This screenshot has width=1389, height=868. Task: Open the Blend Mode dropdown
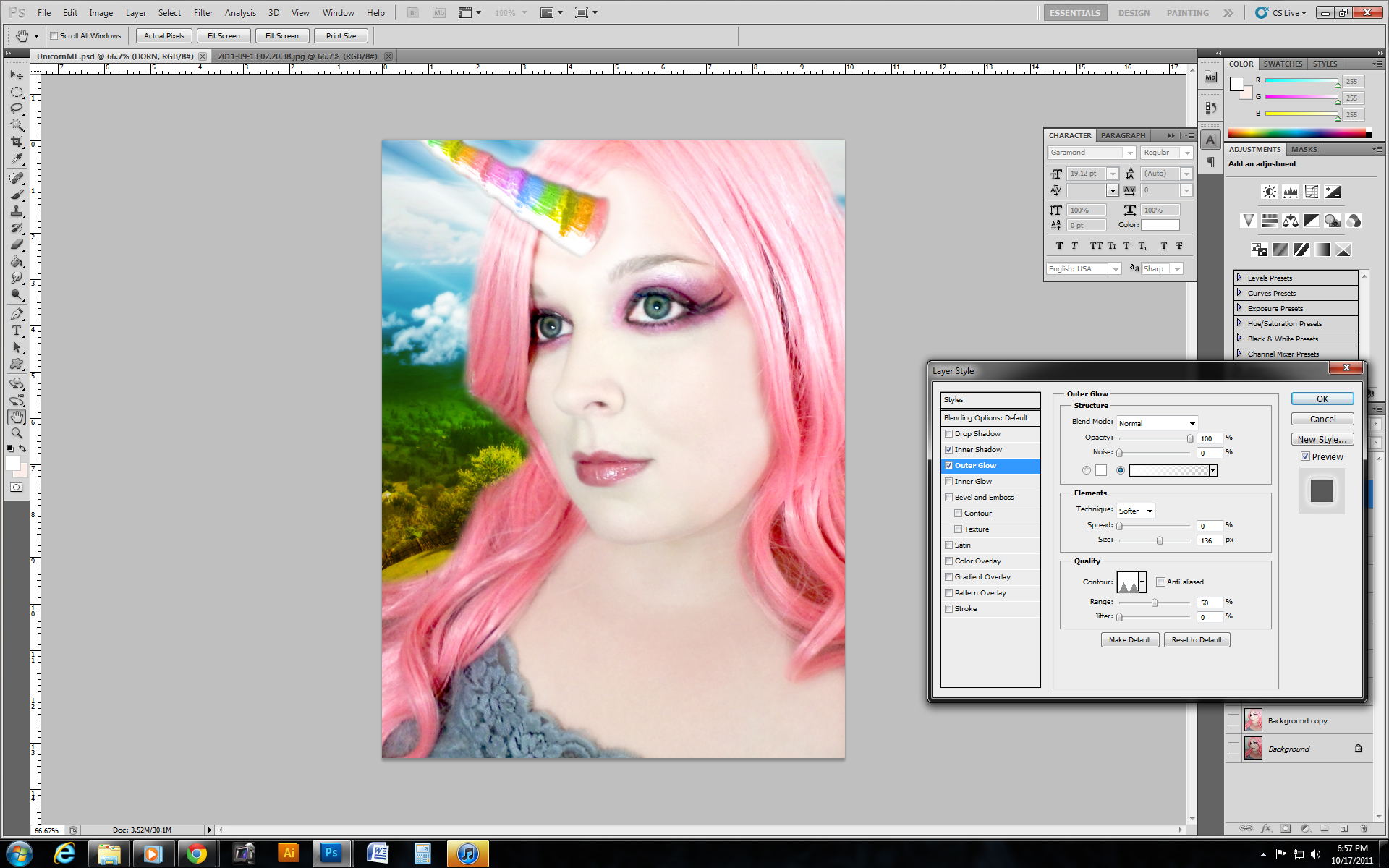click(1157, 423)
